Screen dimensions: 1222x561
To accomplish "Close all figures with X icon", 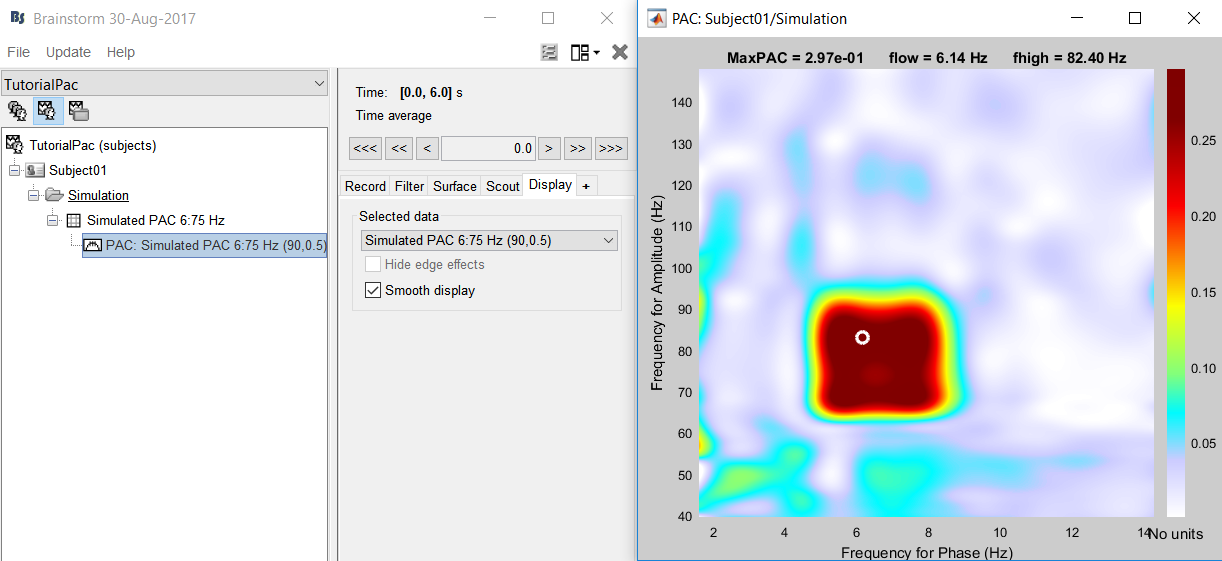I will (x=620, y=52).
